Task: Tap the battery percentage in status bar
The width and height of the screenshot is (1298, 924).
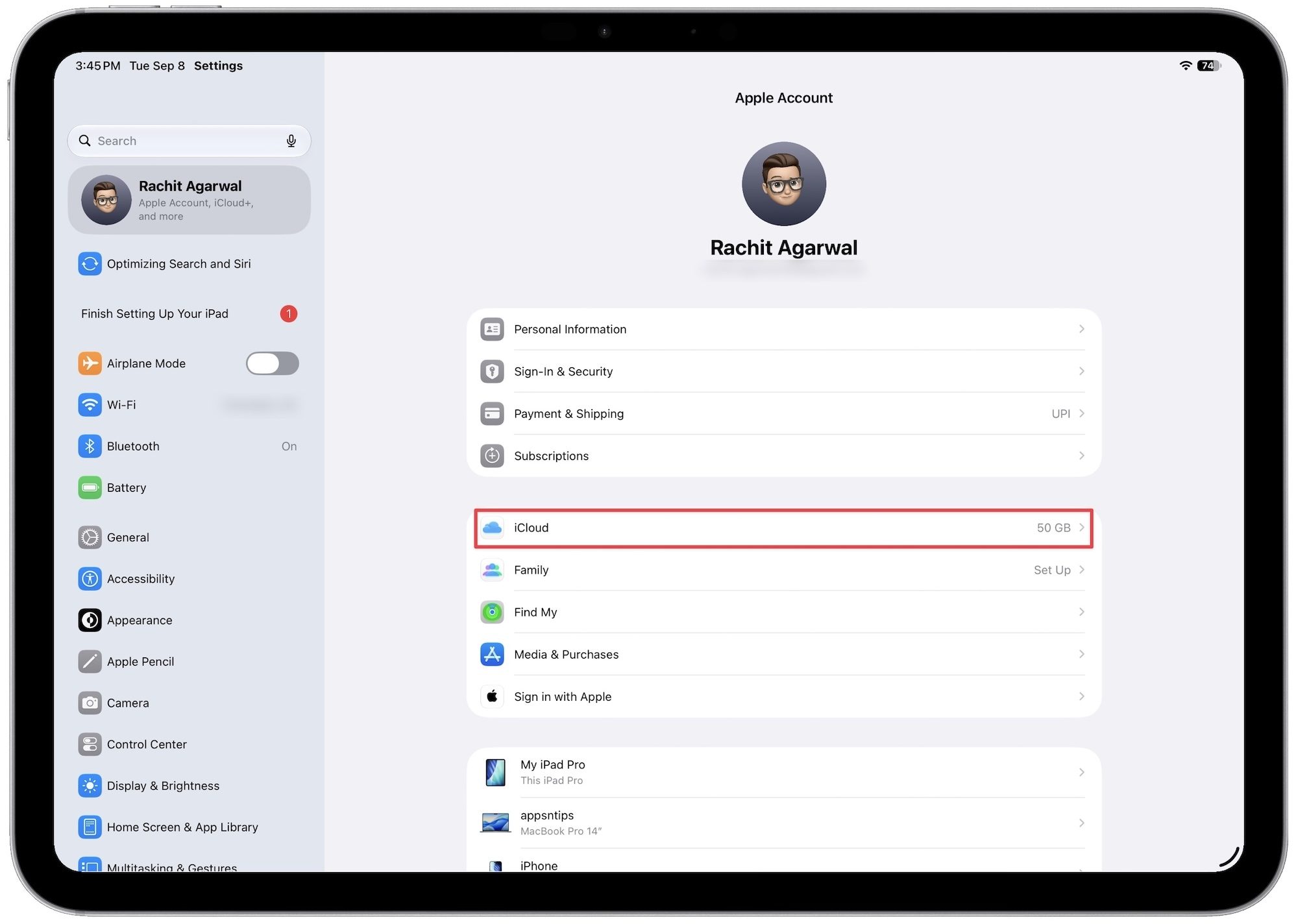Action: (x=1208, y=66)
